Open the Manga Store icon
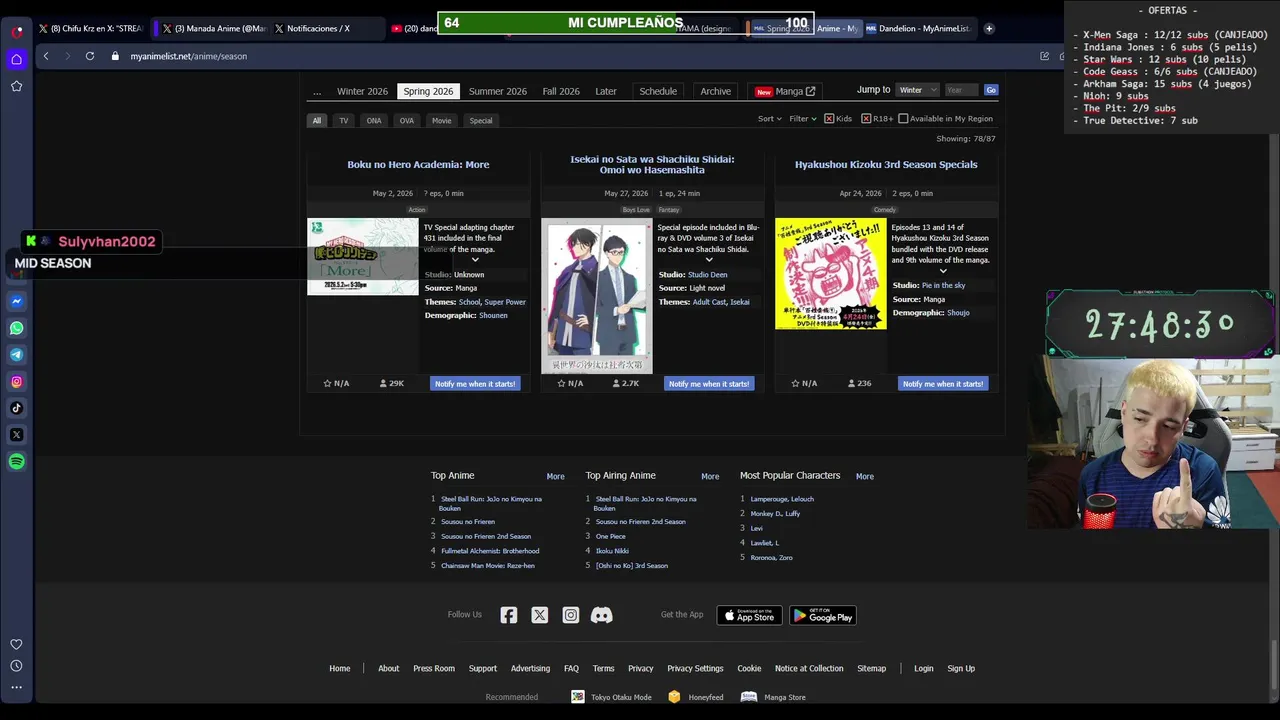 (x=749, y=697)
